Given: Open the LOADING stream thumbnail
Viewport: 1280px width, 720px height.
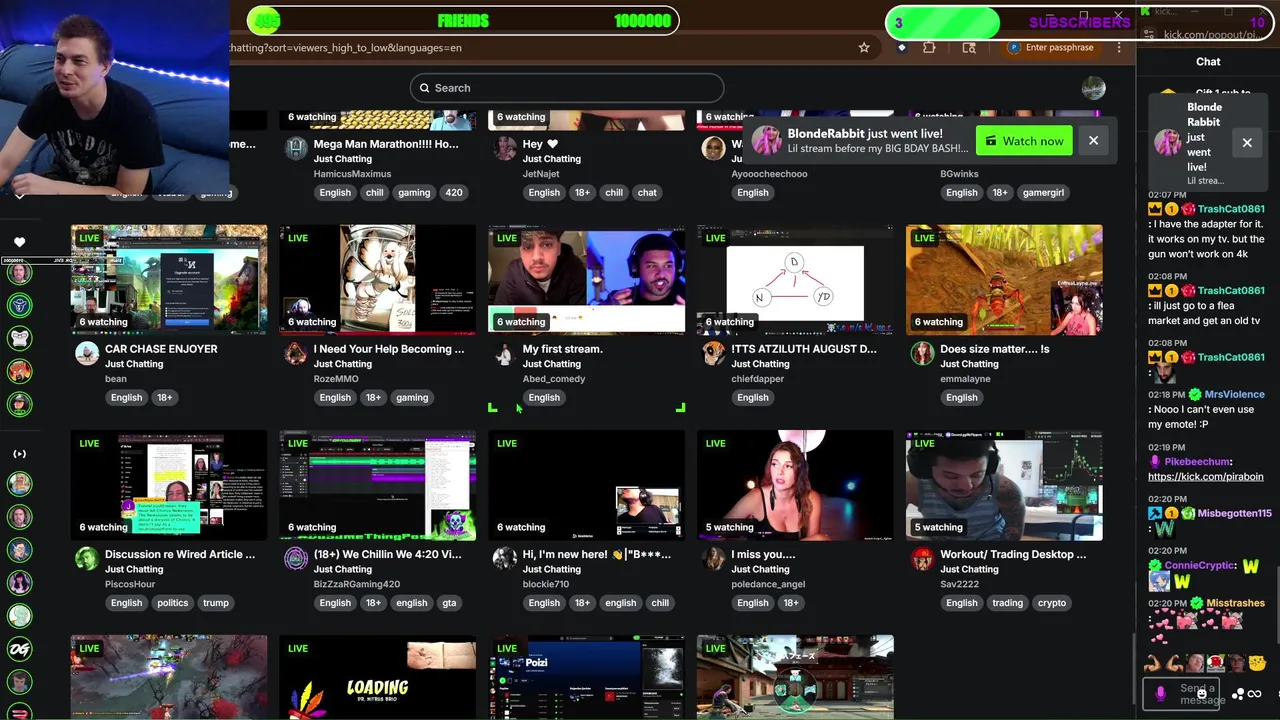Looking at the screenshot, I should pos(378,677).
